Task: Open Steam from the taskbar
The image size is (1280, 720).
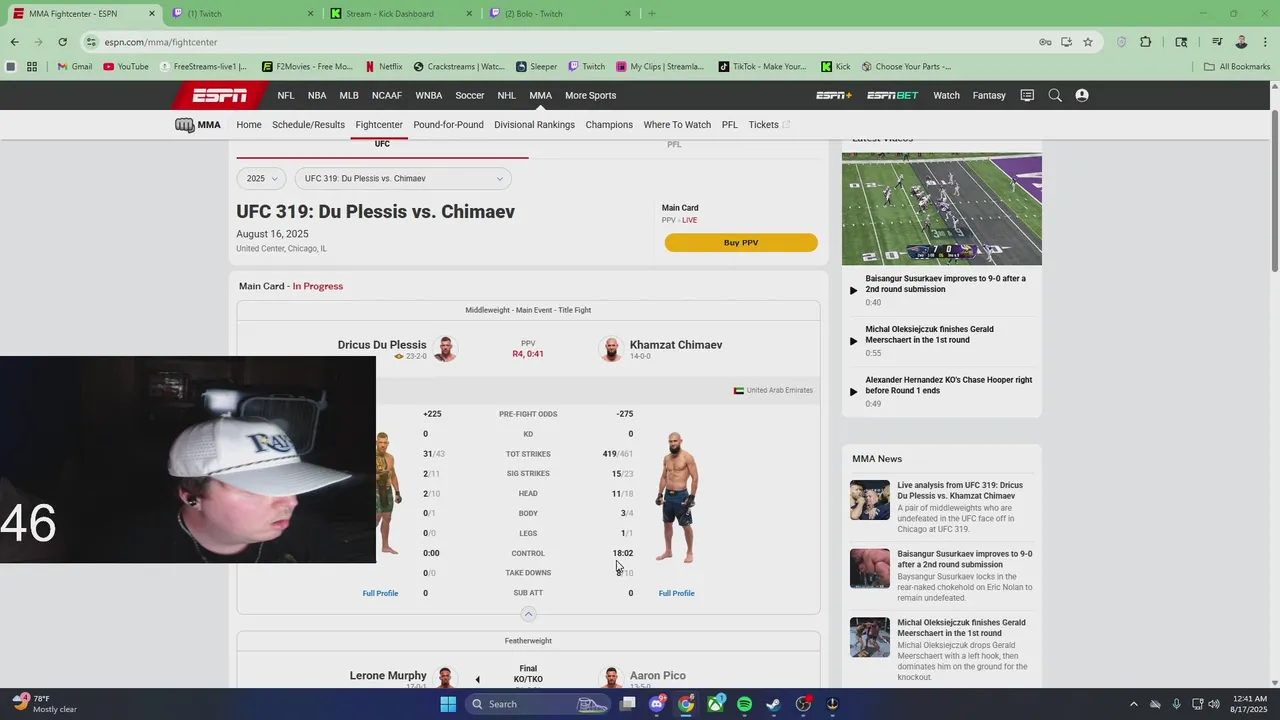Action: click(x=773, y=704)
